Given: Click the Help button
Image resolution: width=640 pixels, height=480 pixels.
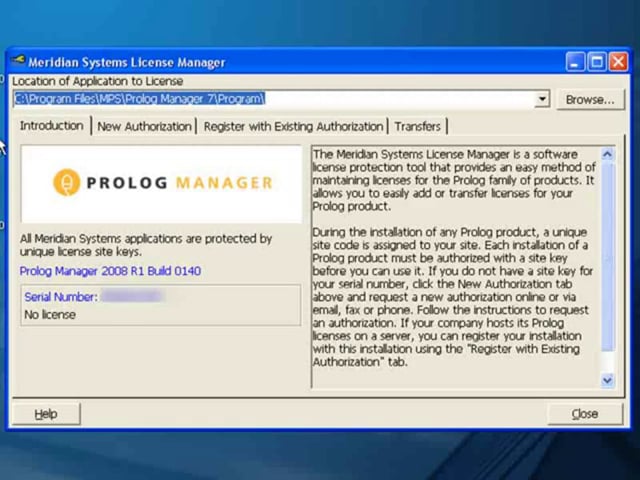Looking at the screenshot, I should (x=46, y=414).
